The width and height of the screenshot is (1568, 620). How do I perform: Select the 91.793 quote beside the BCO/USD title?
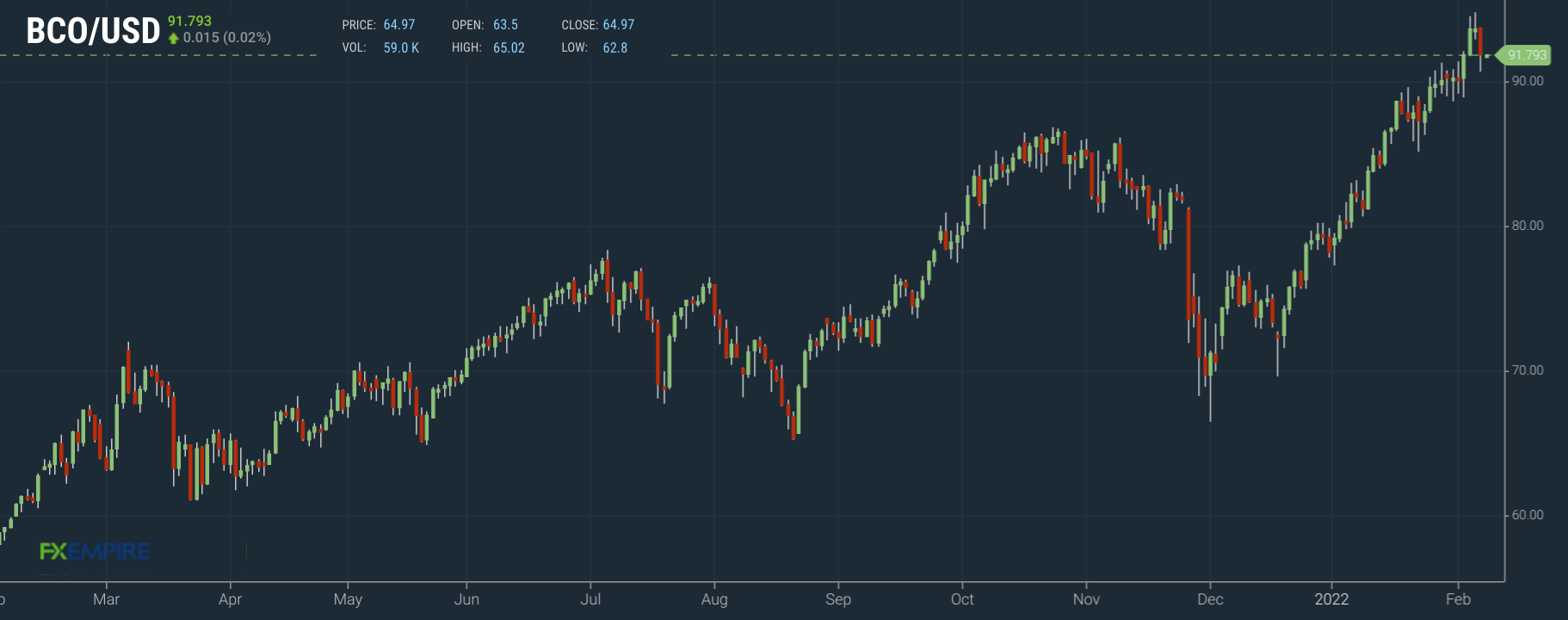point(189,21)
